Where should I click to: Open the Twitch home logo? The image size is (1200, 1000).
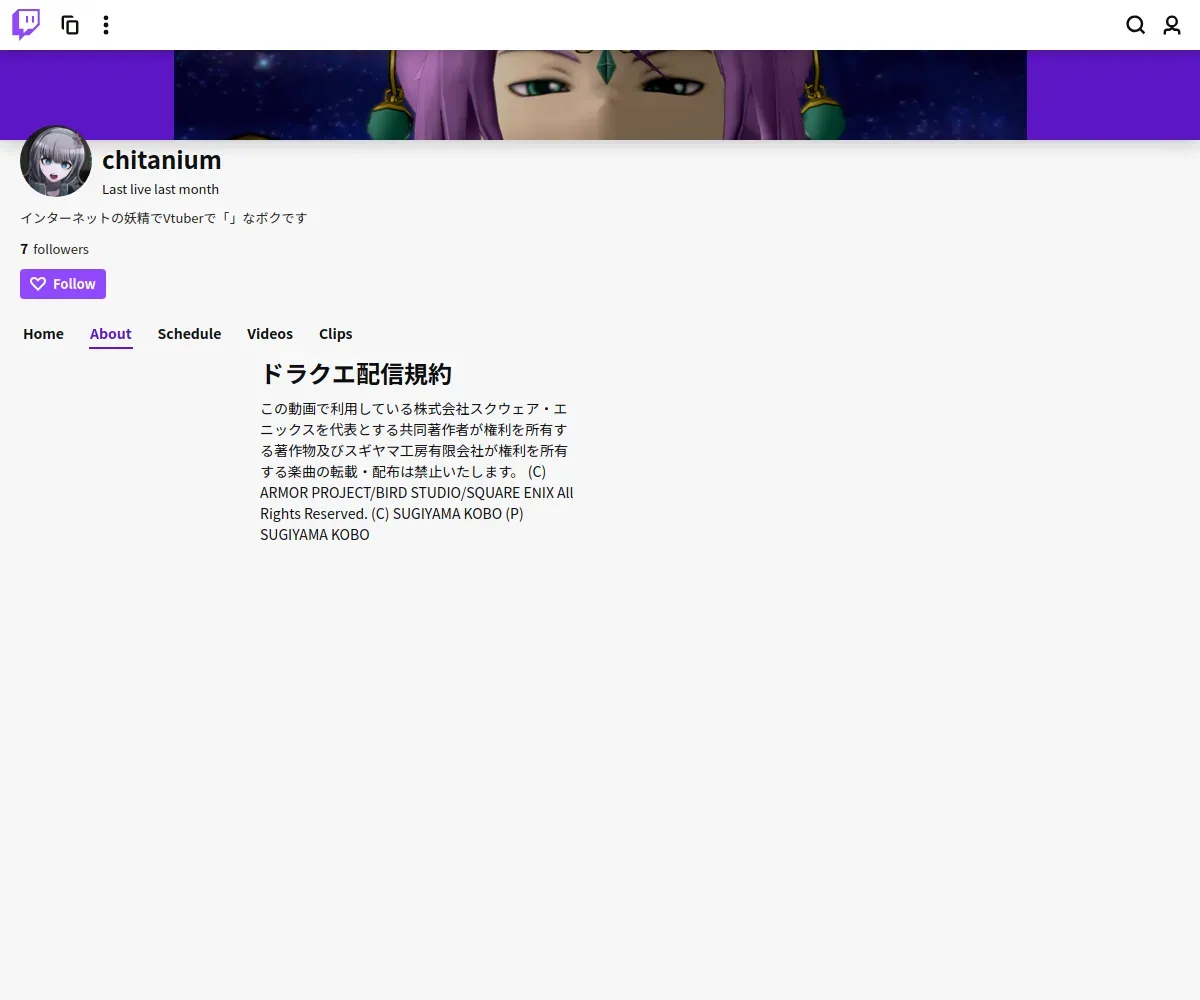click(x=26, y=25)
